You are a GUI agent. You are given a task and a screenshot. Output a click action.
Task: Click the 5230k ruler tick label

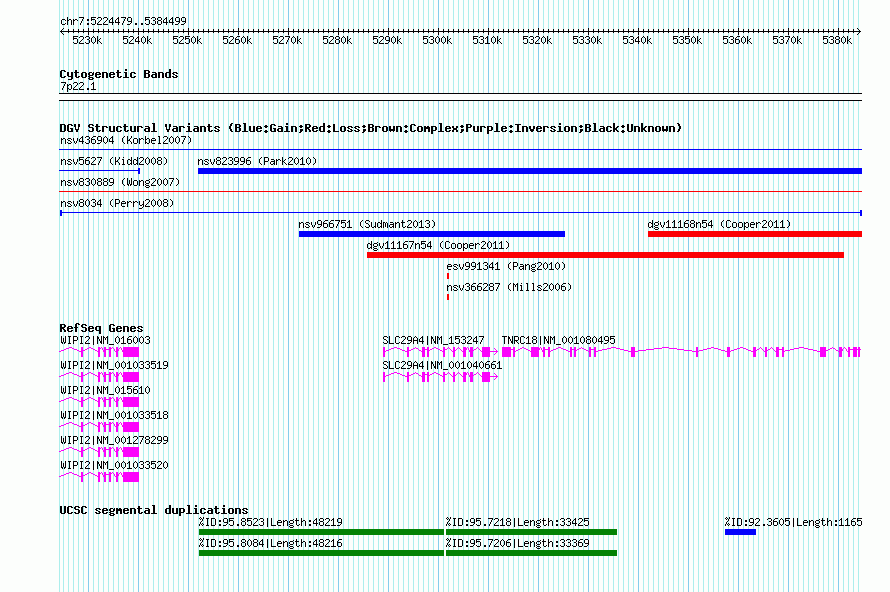87,40
